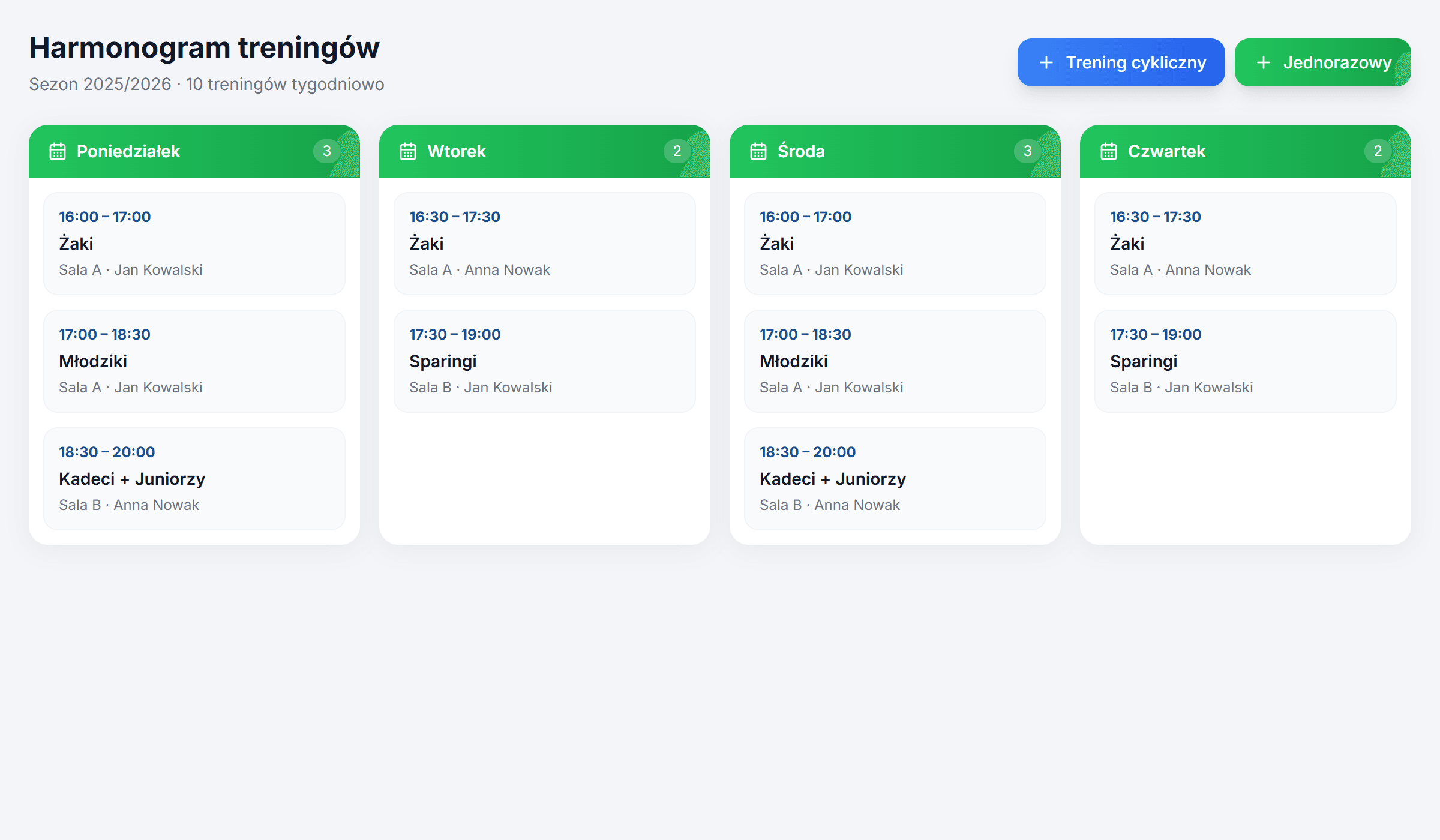This screenshot has height=840, width=1440.
Task: Click the Wtorek training count badge
Action: tap(677, 151)
